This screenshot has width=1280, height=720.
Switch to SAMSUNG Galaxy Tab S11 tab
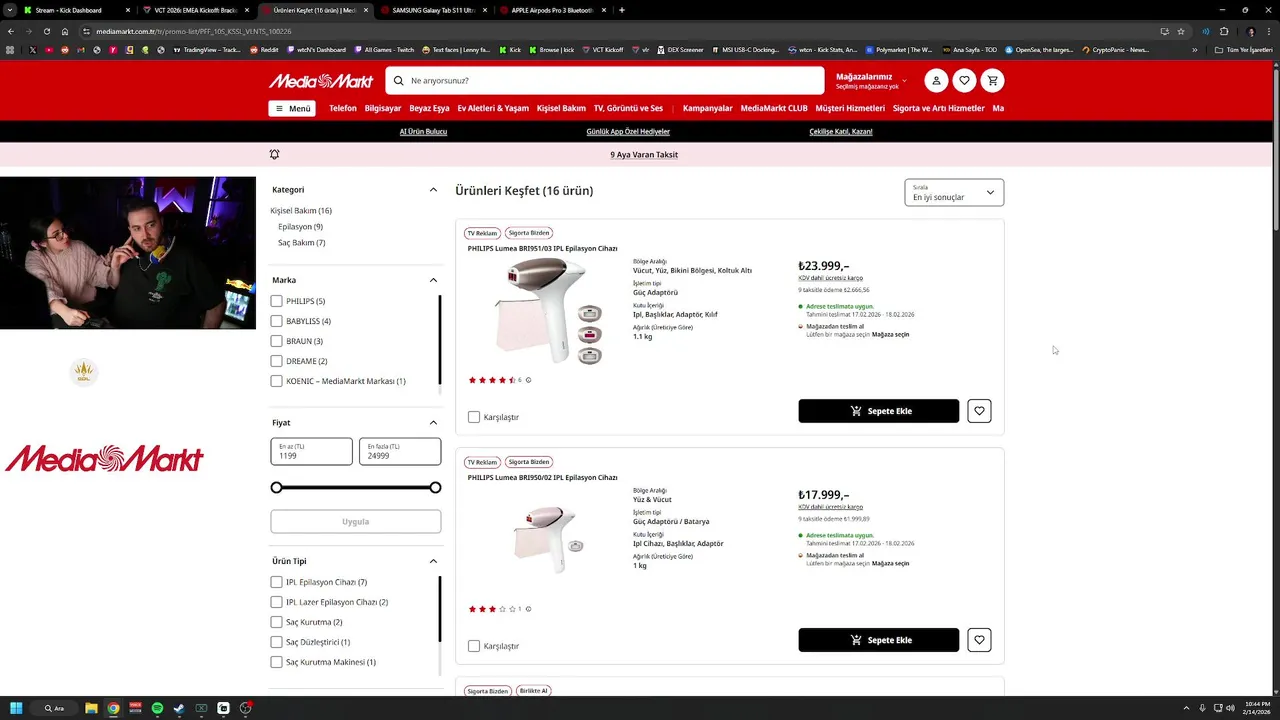434,10
